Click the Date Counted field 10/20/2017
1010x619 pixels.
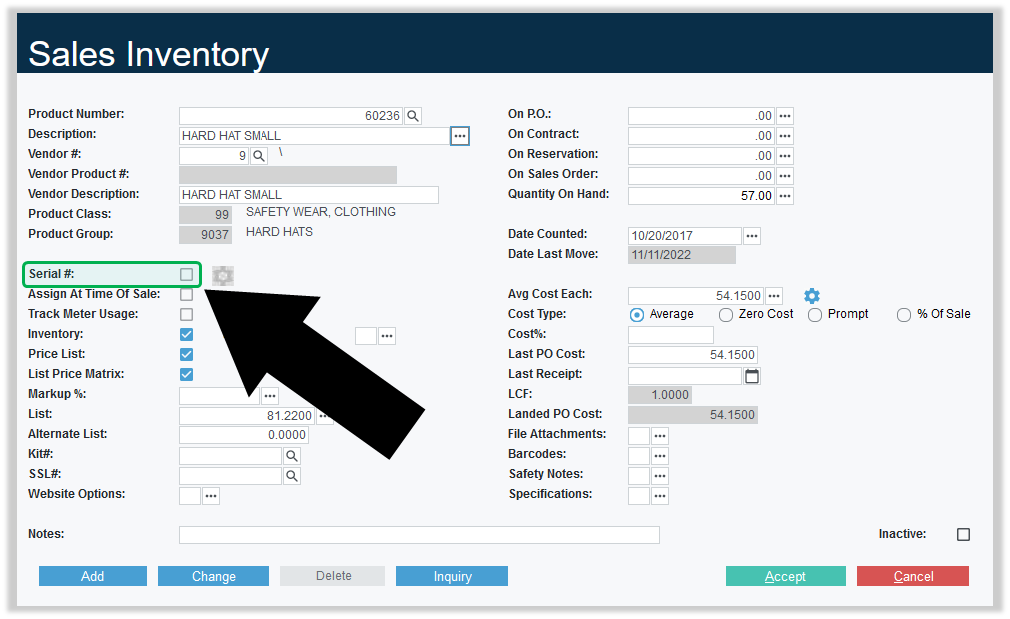[x=685, y=236]
